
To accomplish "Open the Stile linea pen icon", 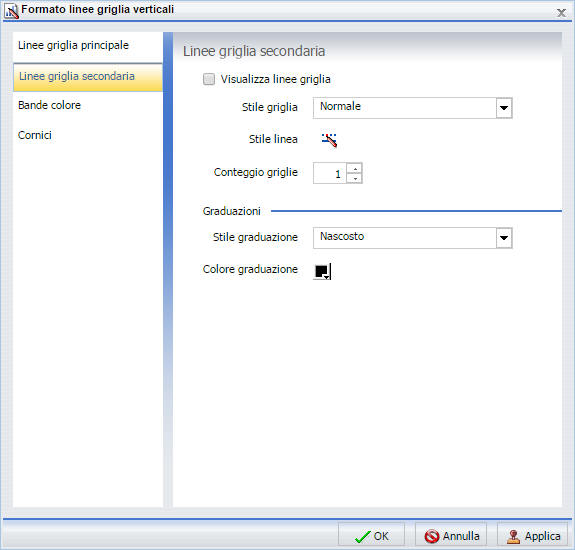I will click(x=329, y=140).
